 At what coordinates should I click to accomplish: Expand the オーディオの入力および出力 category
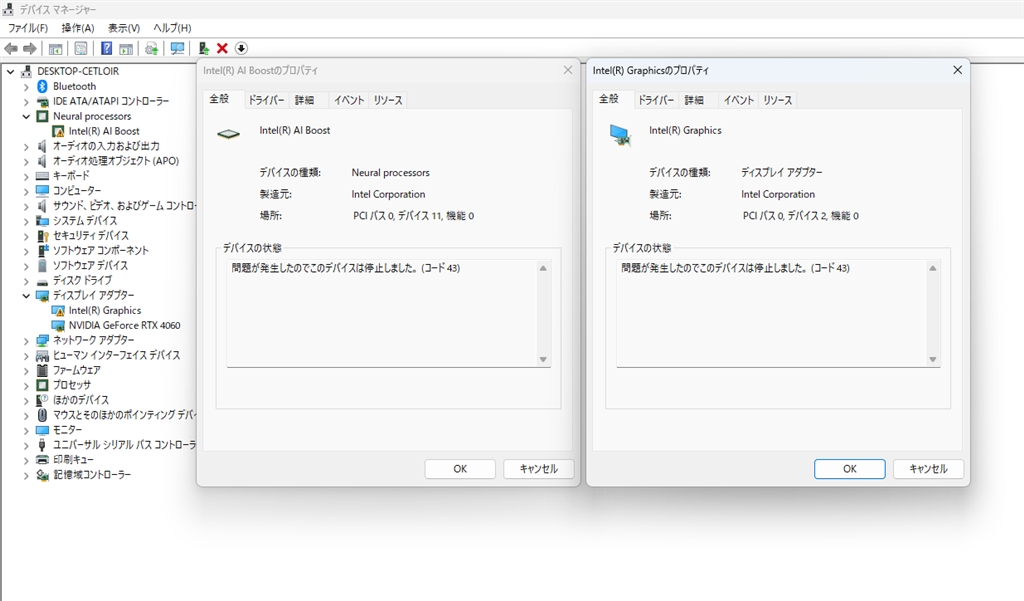pos(26,146)
